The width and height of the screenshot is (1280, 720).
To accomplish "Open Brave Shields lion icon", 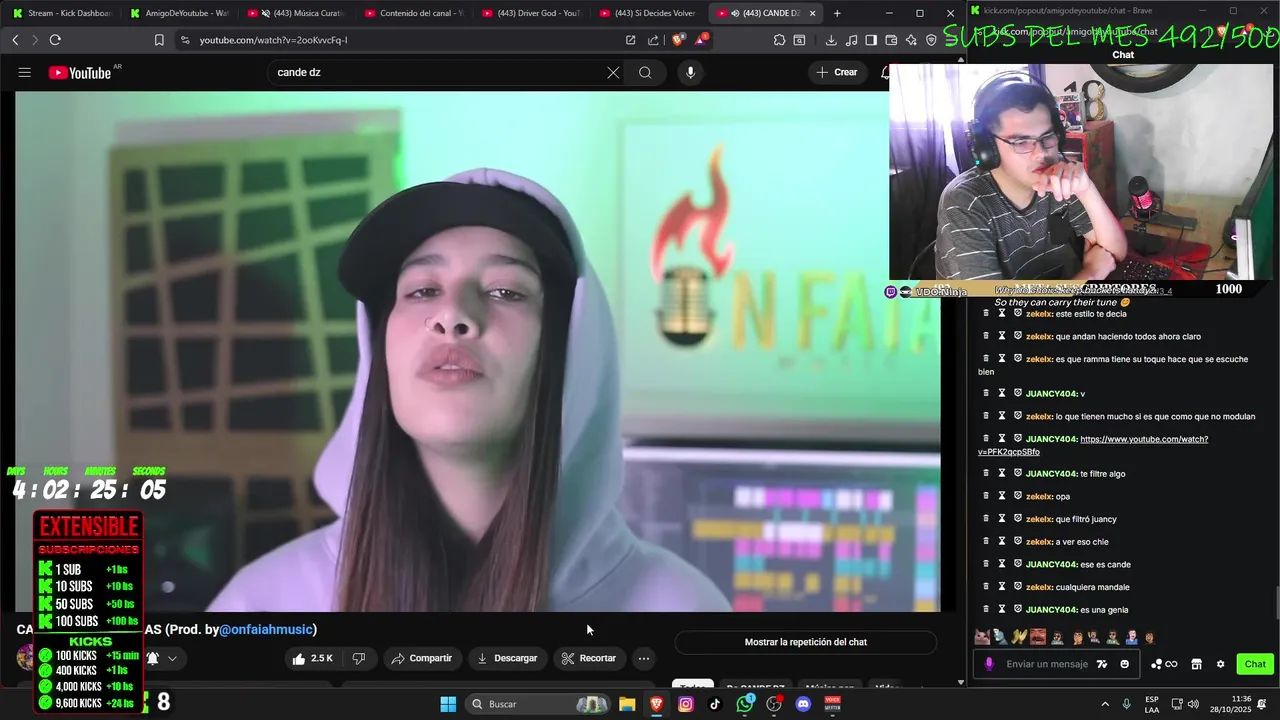I will click(x=678, y=40).
